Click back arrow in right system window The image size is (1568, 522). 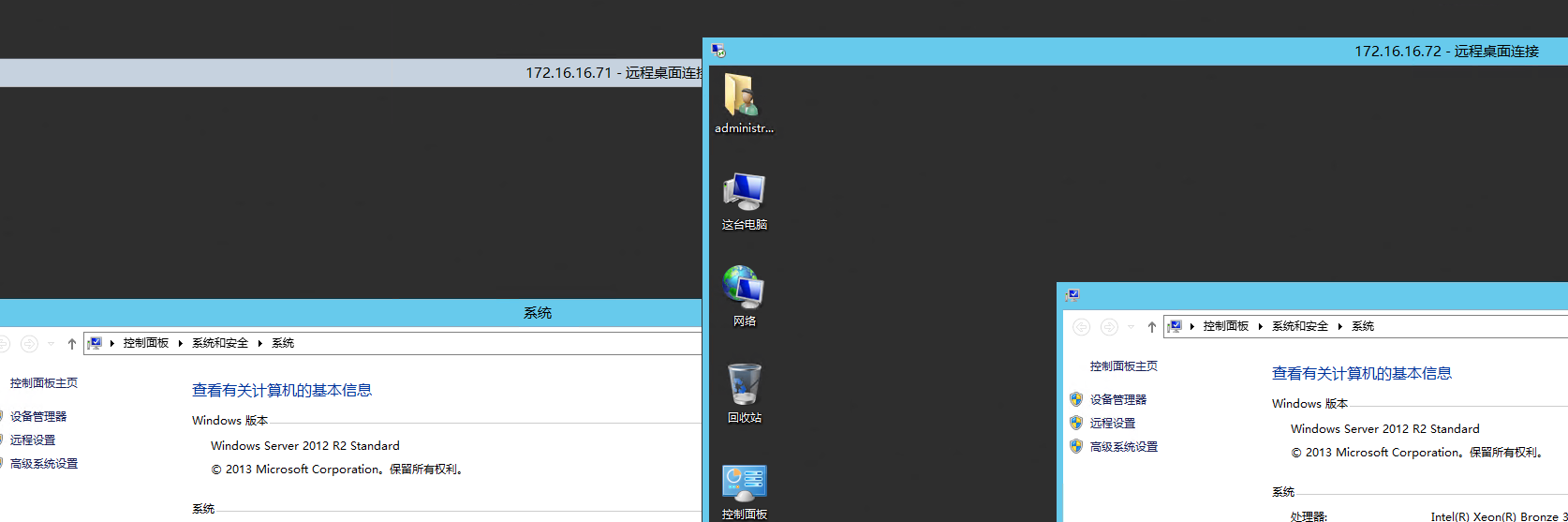pyautogui.click(x=1081, y=327)
